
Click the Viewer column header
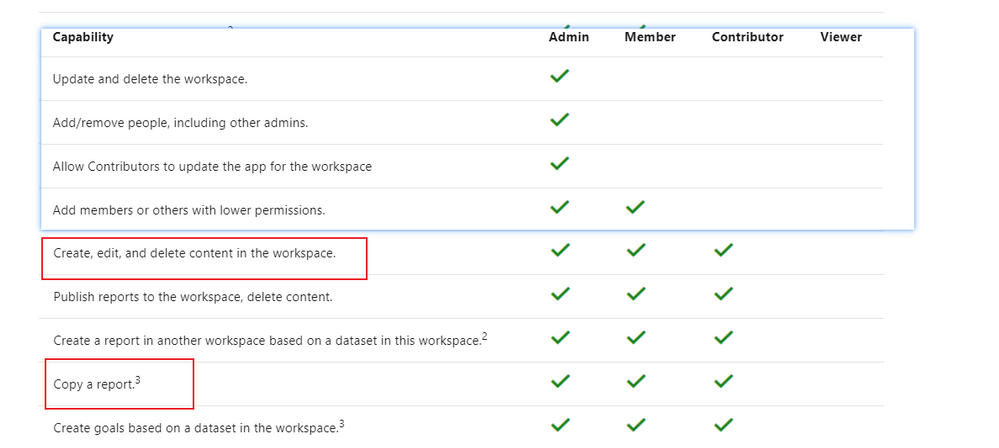click(x=841, y=37)
